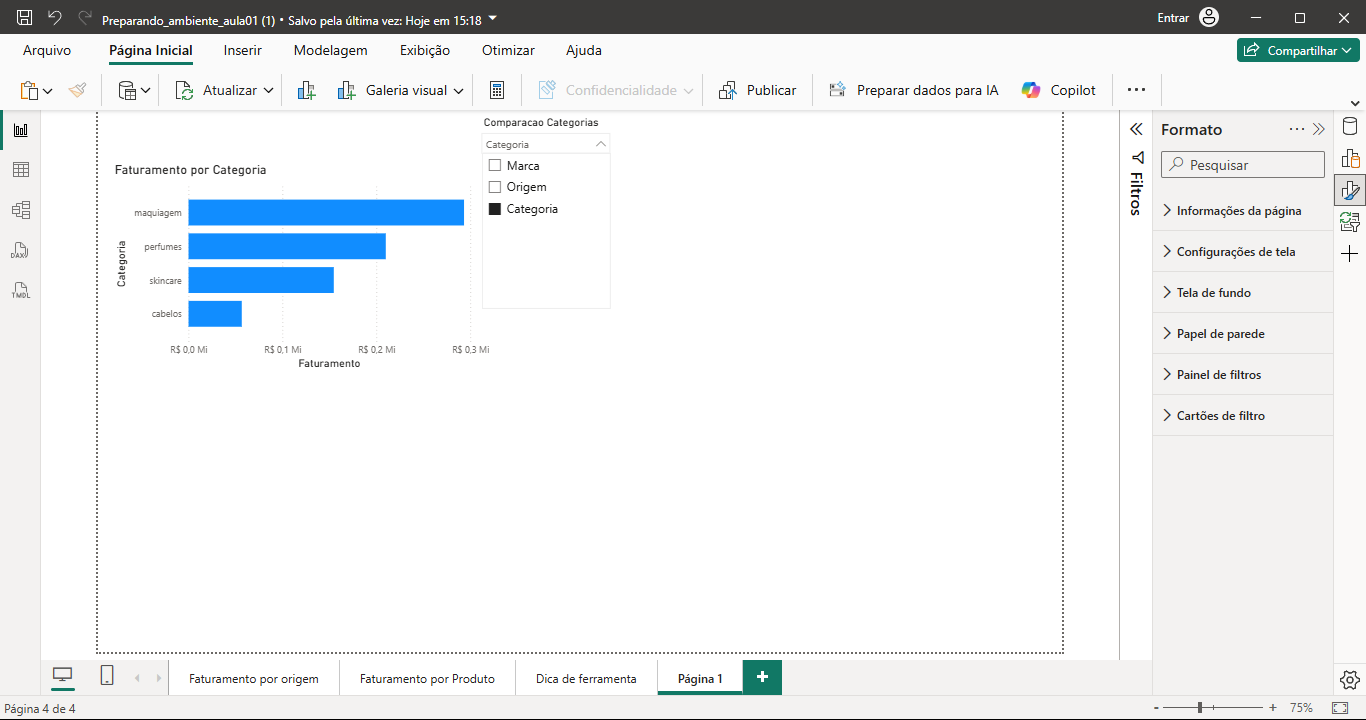Screen dimensions: 1366x720
Task: Expand Painel de filtros section
Action: (1243, 375)
